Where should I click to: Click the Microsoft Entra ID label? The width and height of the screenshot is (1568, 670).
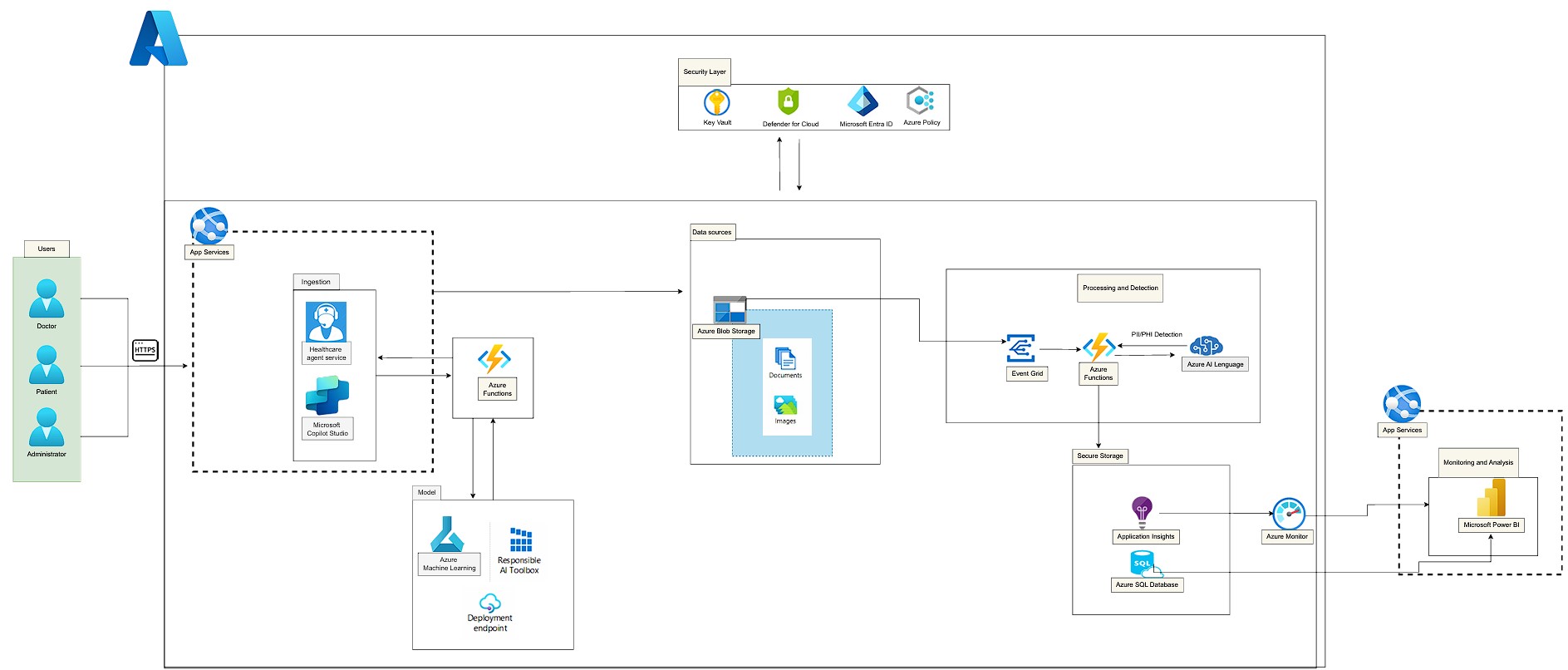coord(866,124)
